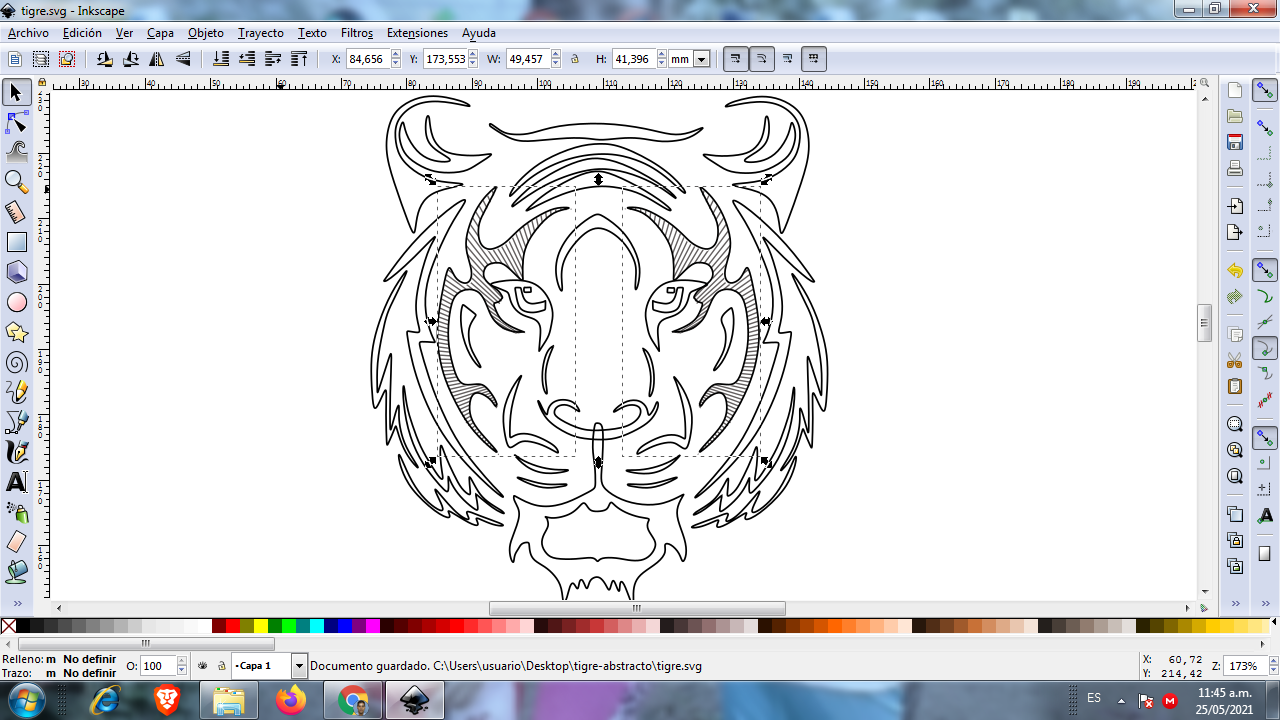Viewport: 1280px width, 720px height.
Task: Click the no-color X swatch
Action: (8, 626)
